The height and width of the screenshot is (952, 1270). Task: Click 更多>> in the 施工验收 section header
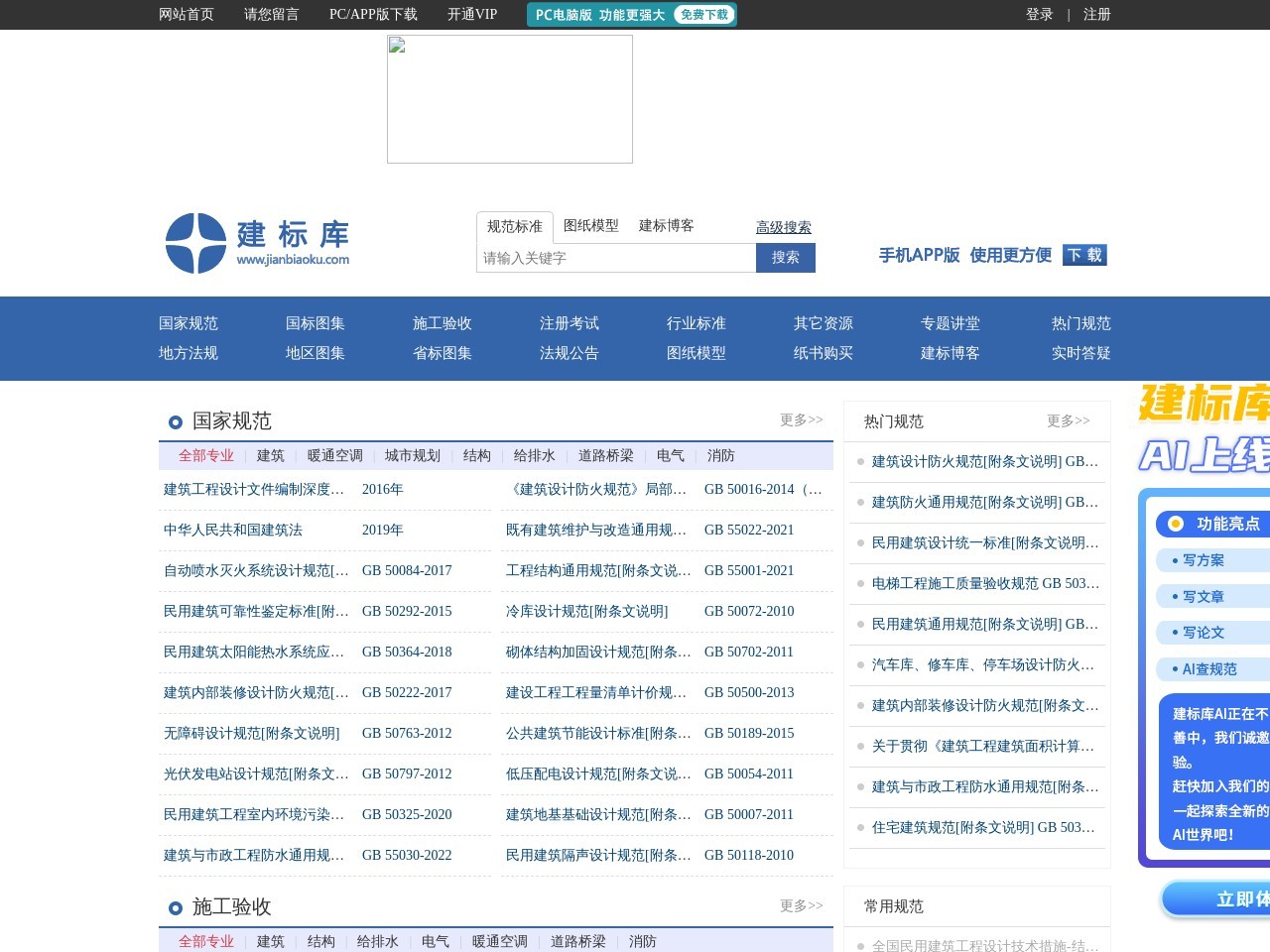(802, 906)
